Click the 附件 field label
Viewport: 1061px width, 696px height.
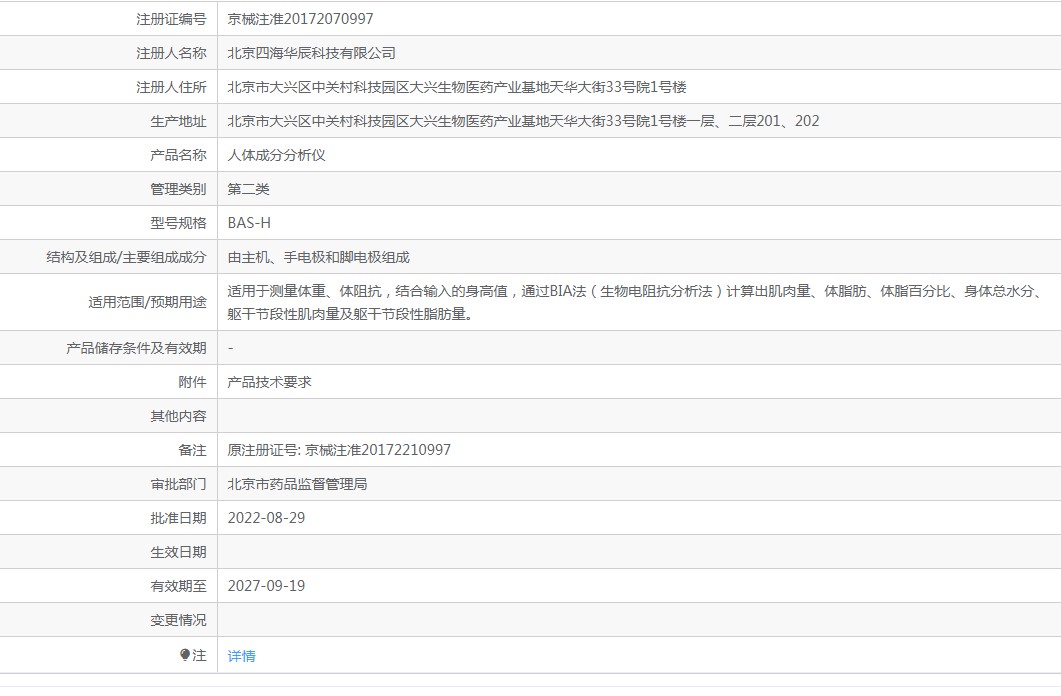[192, 382]
